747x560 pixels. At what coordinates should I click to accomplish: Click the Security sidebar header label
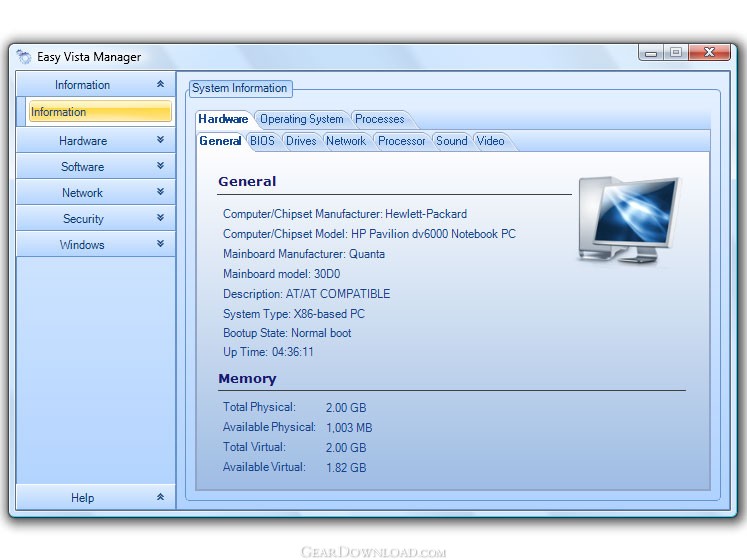point(83,219)
